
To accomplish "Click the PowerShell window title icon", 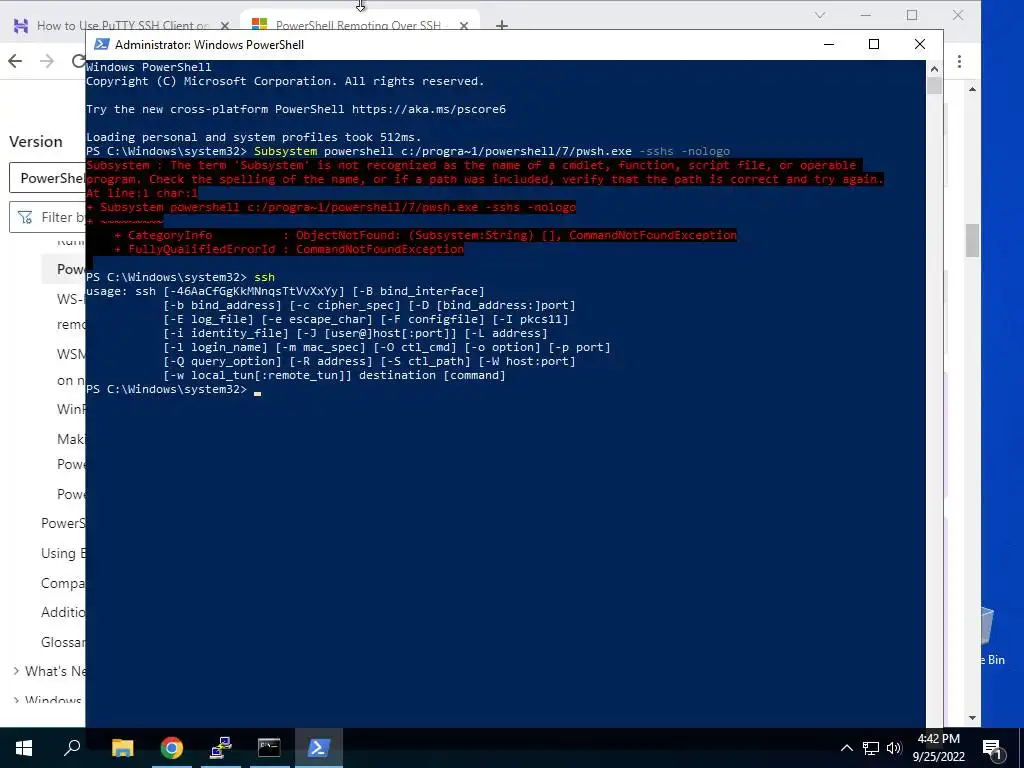I will [x=101, y=44].
